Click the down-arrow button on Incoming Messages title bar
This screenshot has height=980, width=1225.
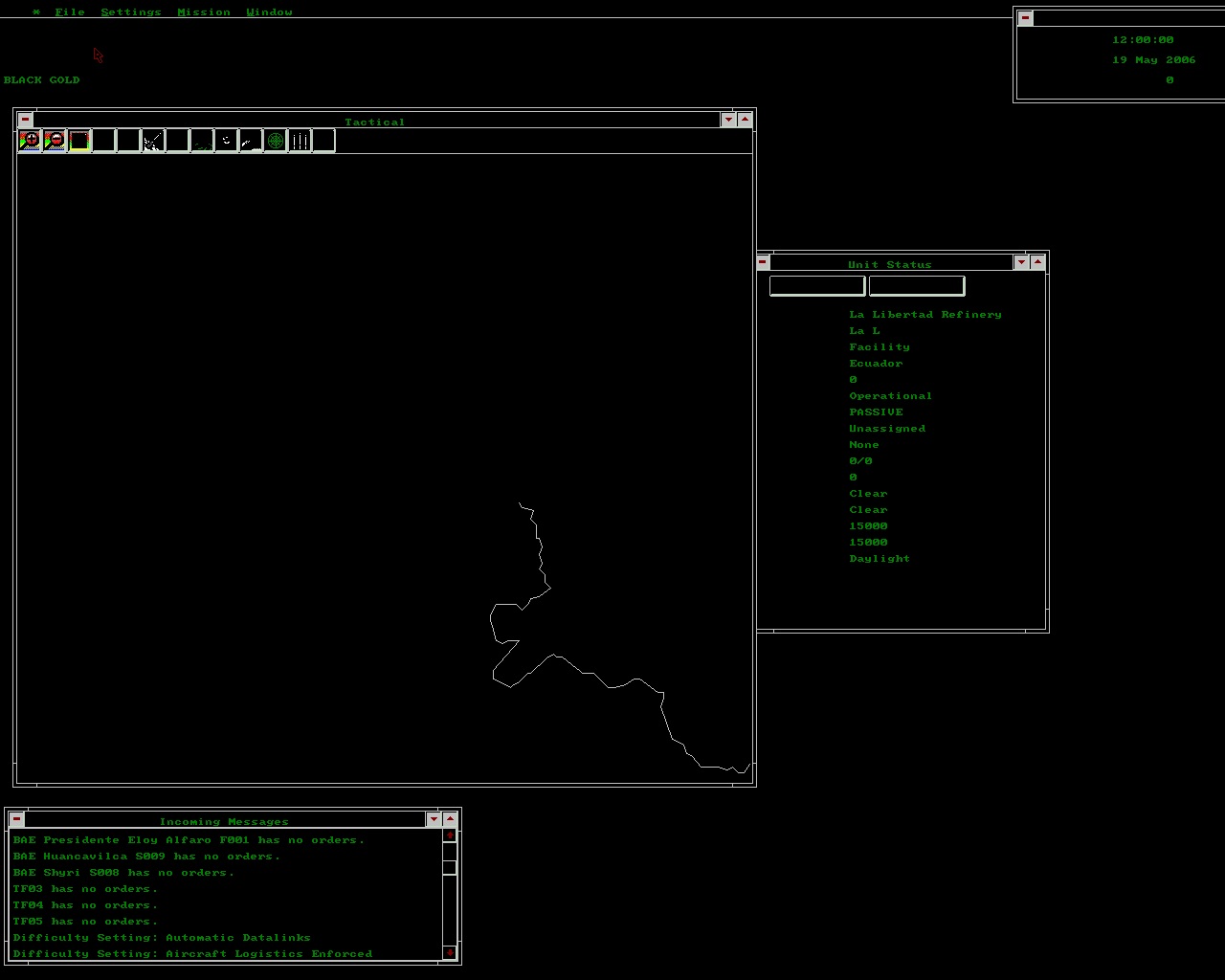click(434, 819)
